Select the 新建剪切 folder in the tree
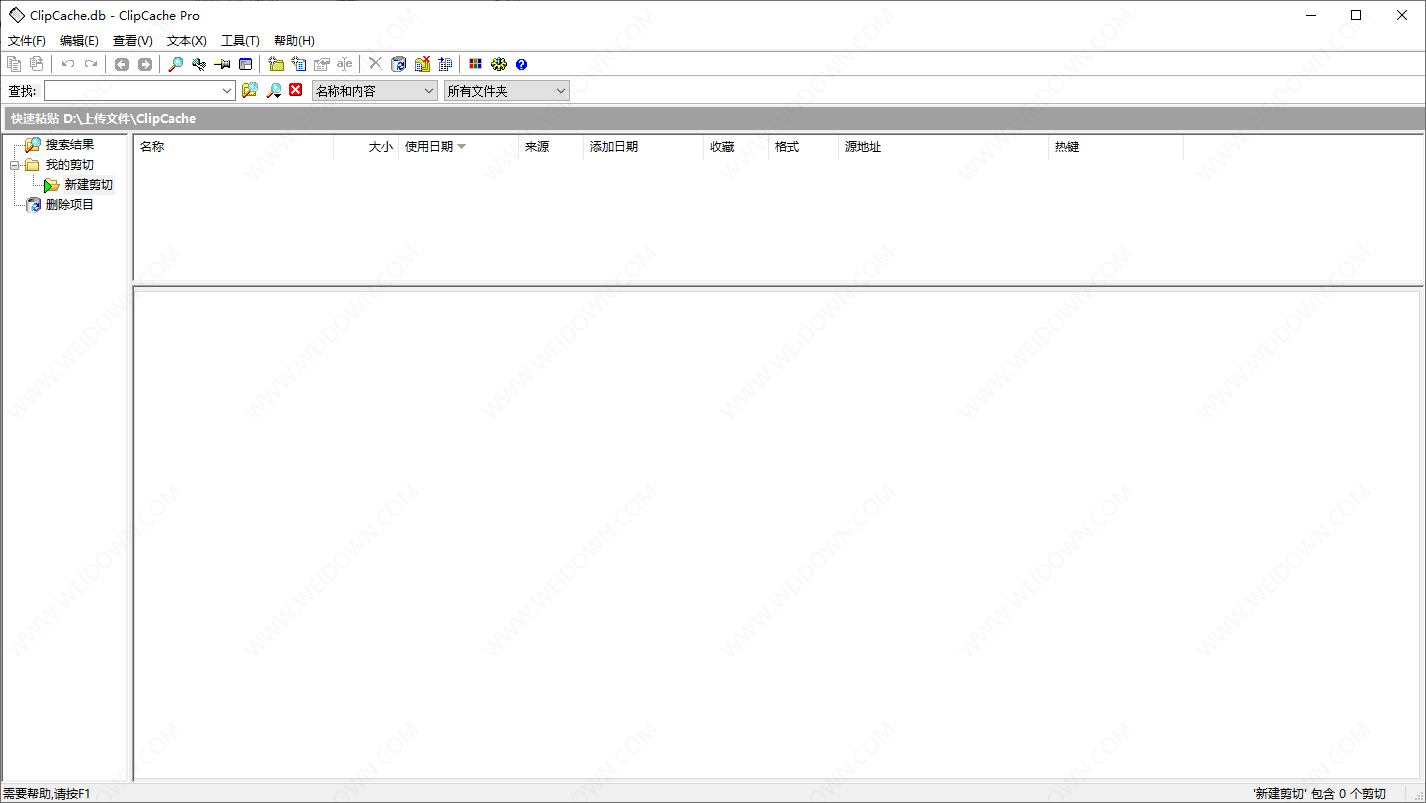The image size is (1426, 803). pyautogui.click(x=89, y=185)
